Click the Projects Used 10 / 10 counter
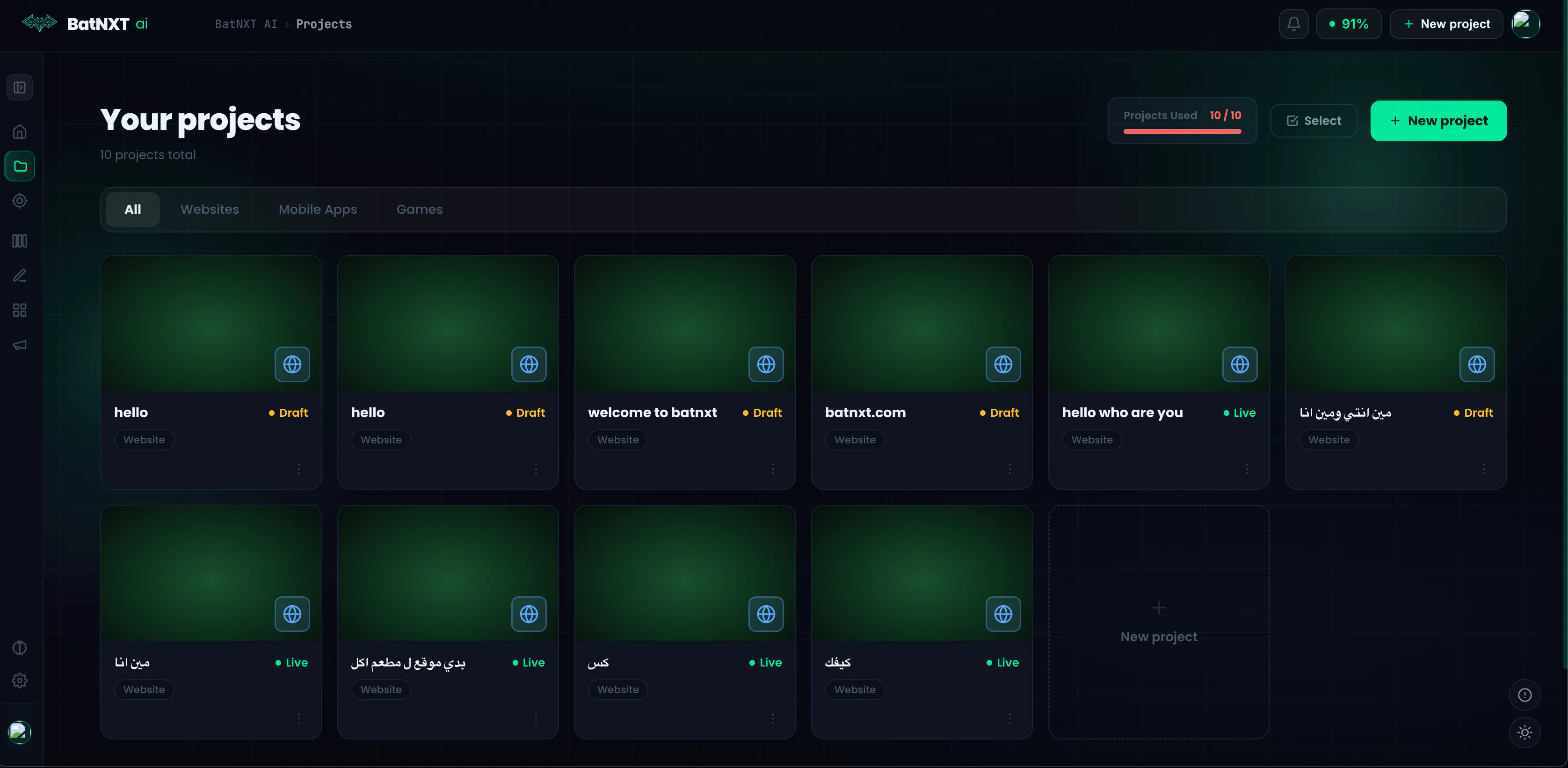 click(x=1225, y=115)
